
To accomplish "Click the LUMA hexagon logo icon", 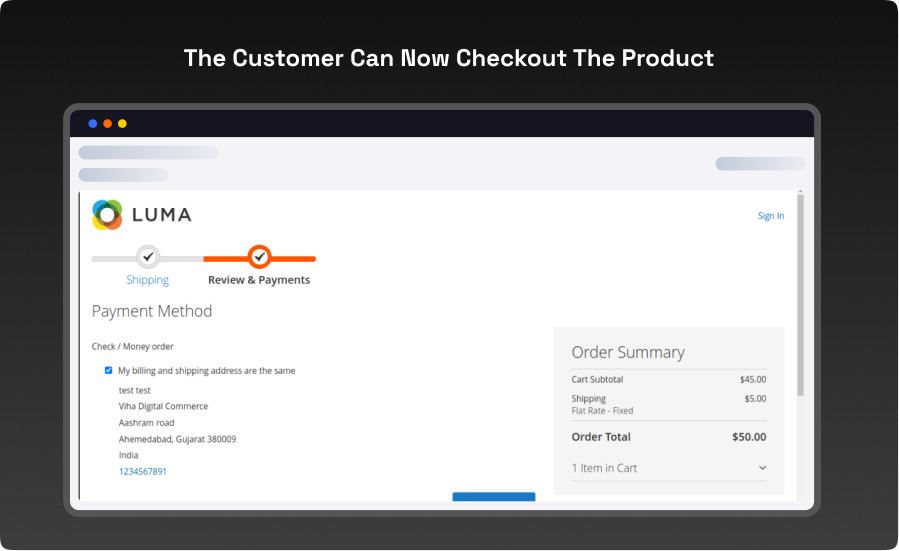I will [x=107, y=215].
